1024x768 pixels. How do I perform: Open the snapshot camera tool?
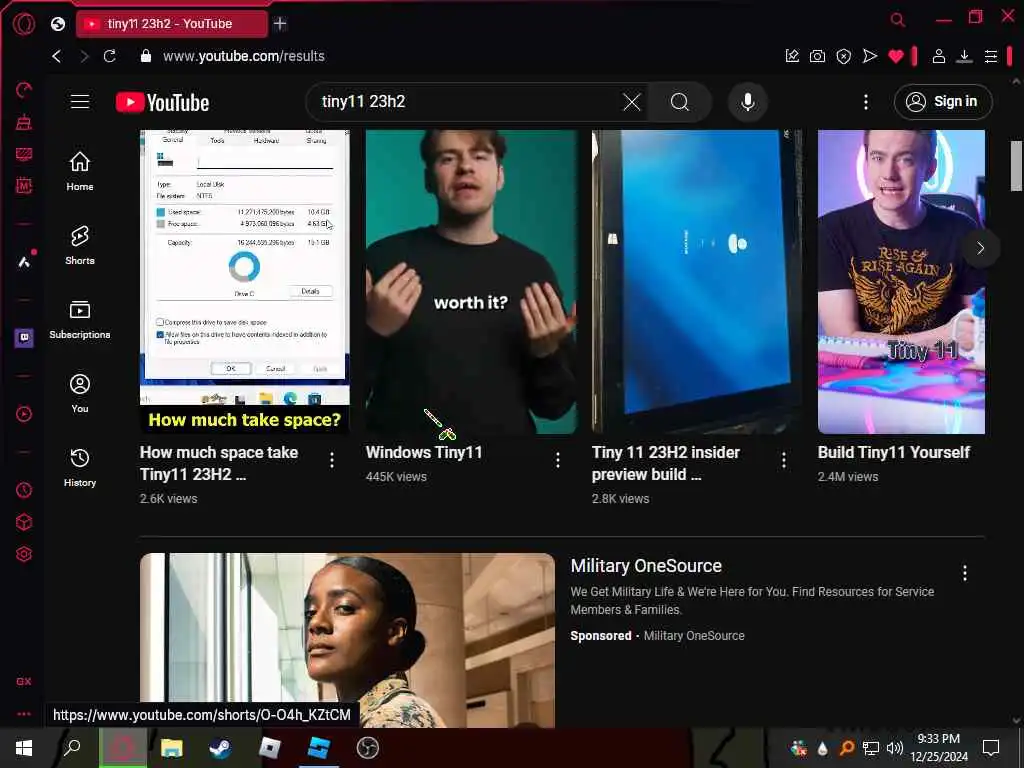tap(817, 57)
